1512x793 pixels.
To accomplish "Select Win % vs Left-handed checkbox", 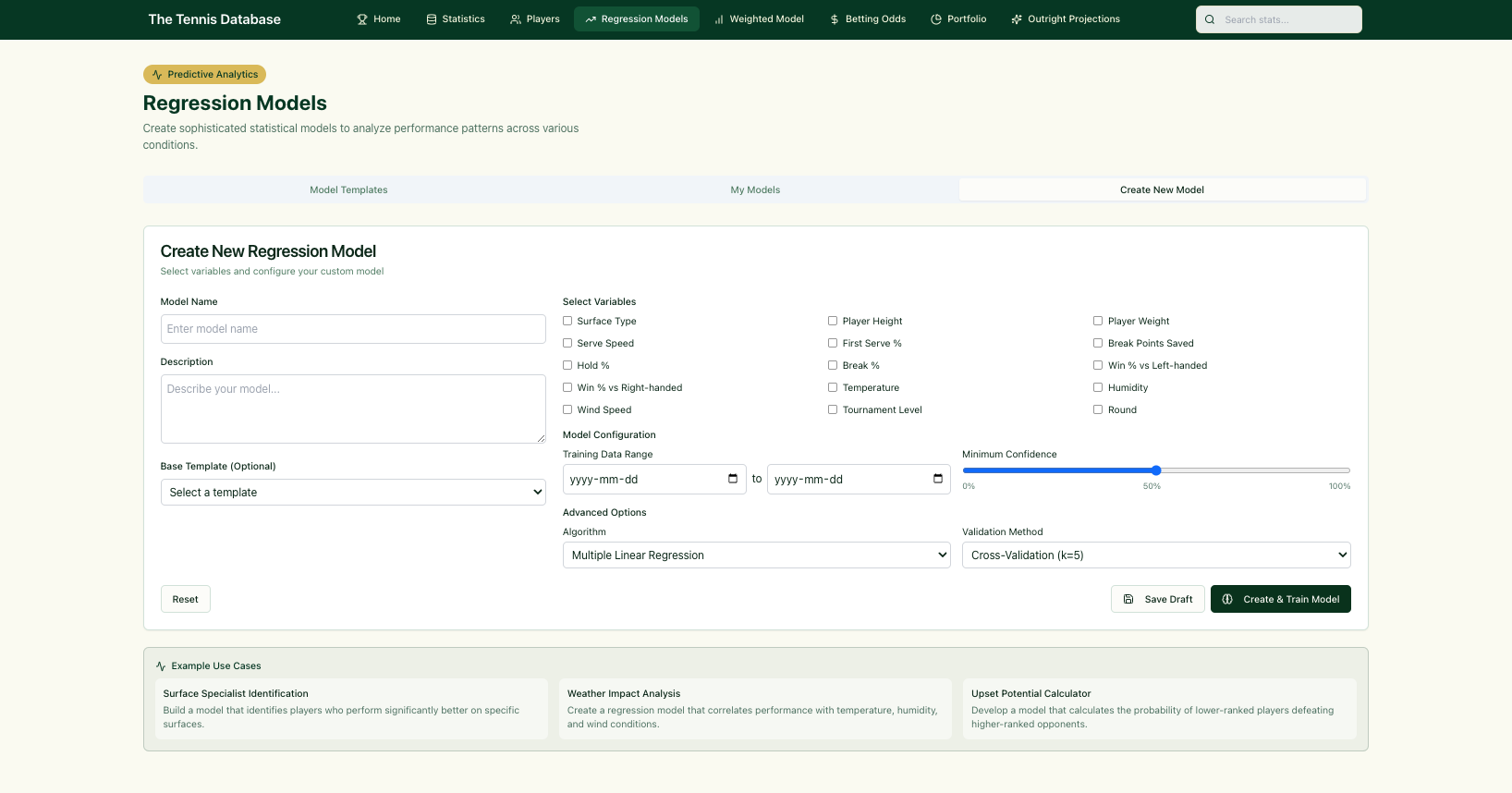I will (x=1098, y=365).
